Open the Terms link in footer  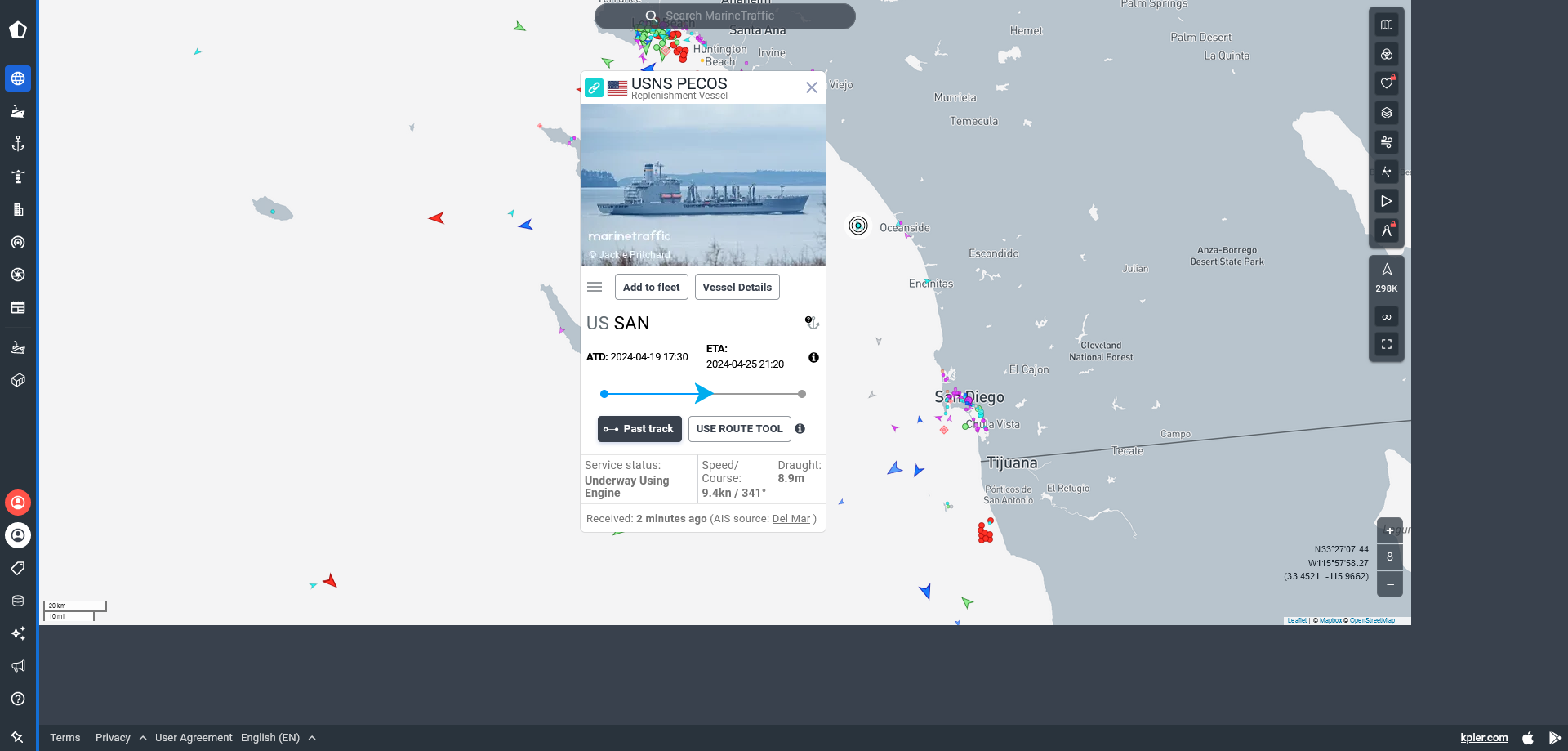tap(65, 738)
